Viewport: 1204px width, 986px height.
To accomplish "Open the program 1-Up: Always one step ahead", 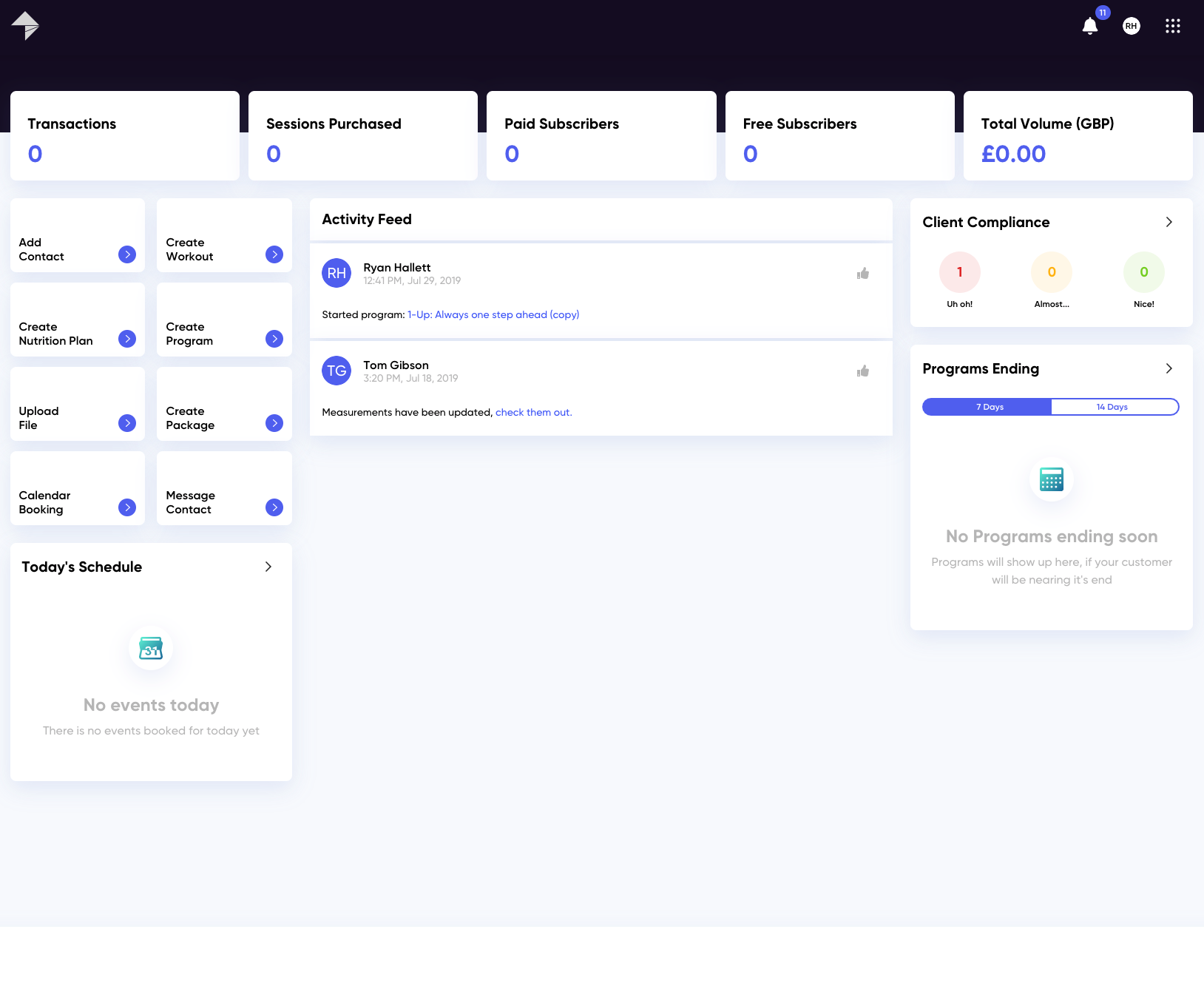I will pos(493,314).
